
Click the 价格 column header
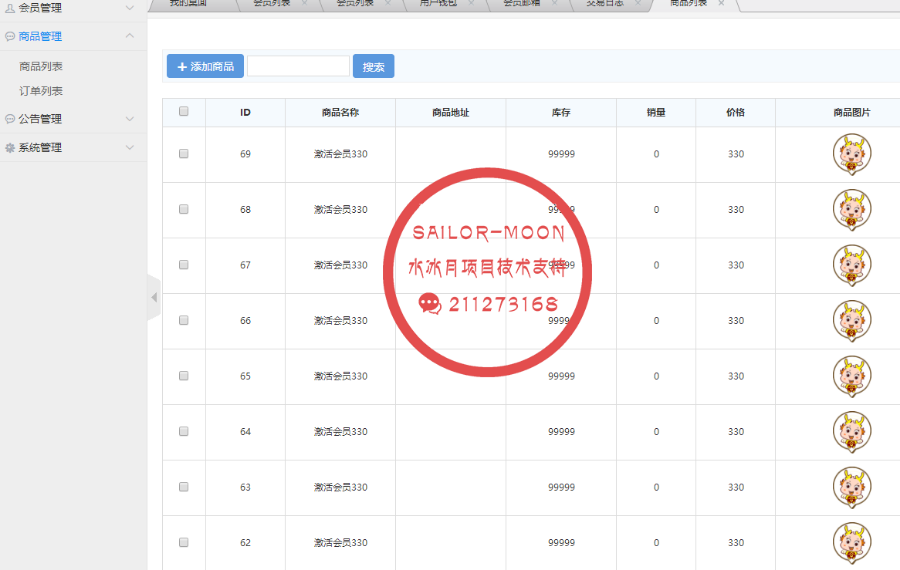point(736,113)
